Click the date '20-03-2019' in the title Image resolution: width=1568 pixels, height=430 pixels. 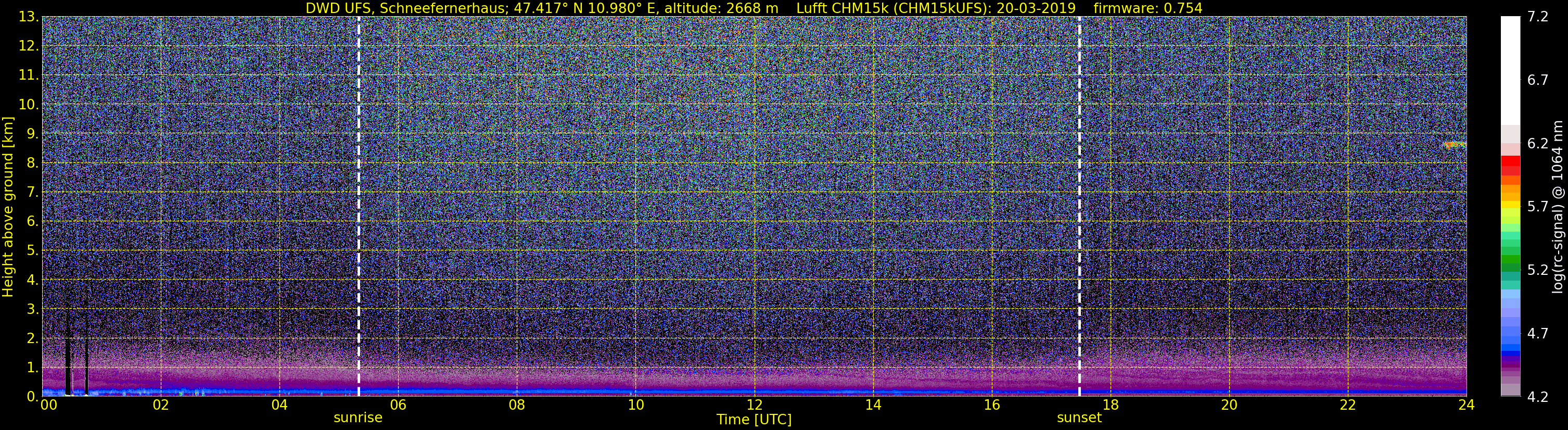coord(1036,8)
